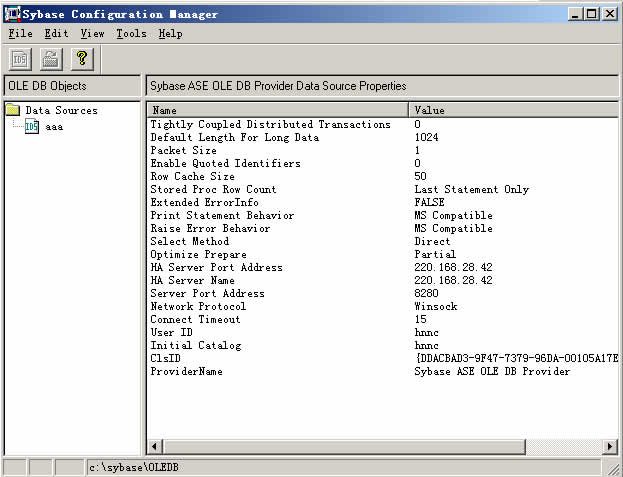Screen dimensions: 623x477
Task: Open the View menu
Action: tap(93, 34)
